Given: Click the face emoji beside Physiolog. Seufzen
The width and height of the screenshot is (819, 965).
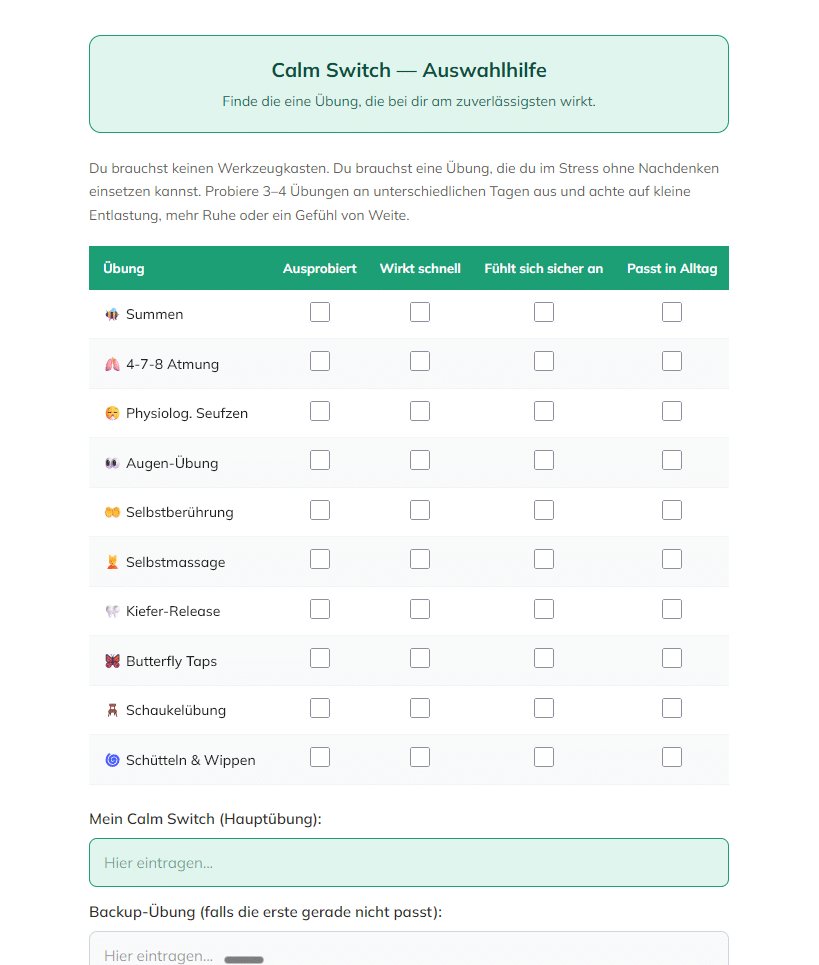Looking at the screenshot, I should tap(112, 413).
